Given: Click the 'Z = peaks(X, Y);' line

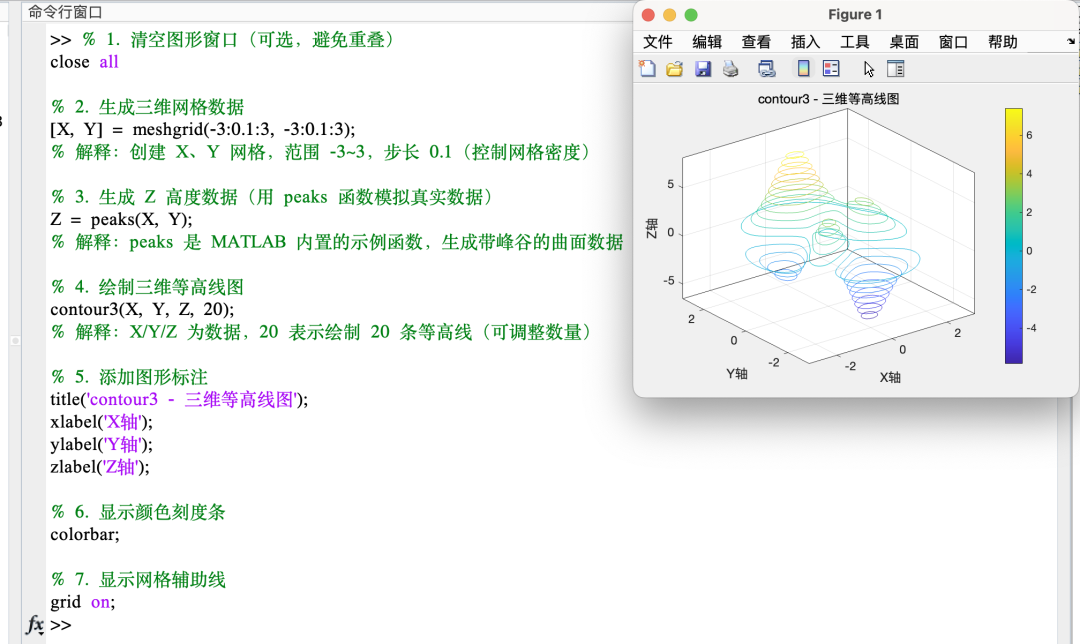Looking at the screenshot, I should pos(121,220).
